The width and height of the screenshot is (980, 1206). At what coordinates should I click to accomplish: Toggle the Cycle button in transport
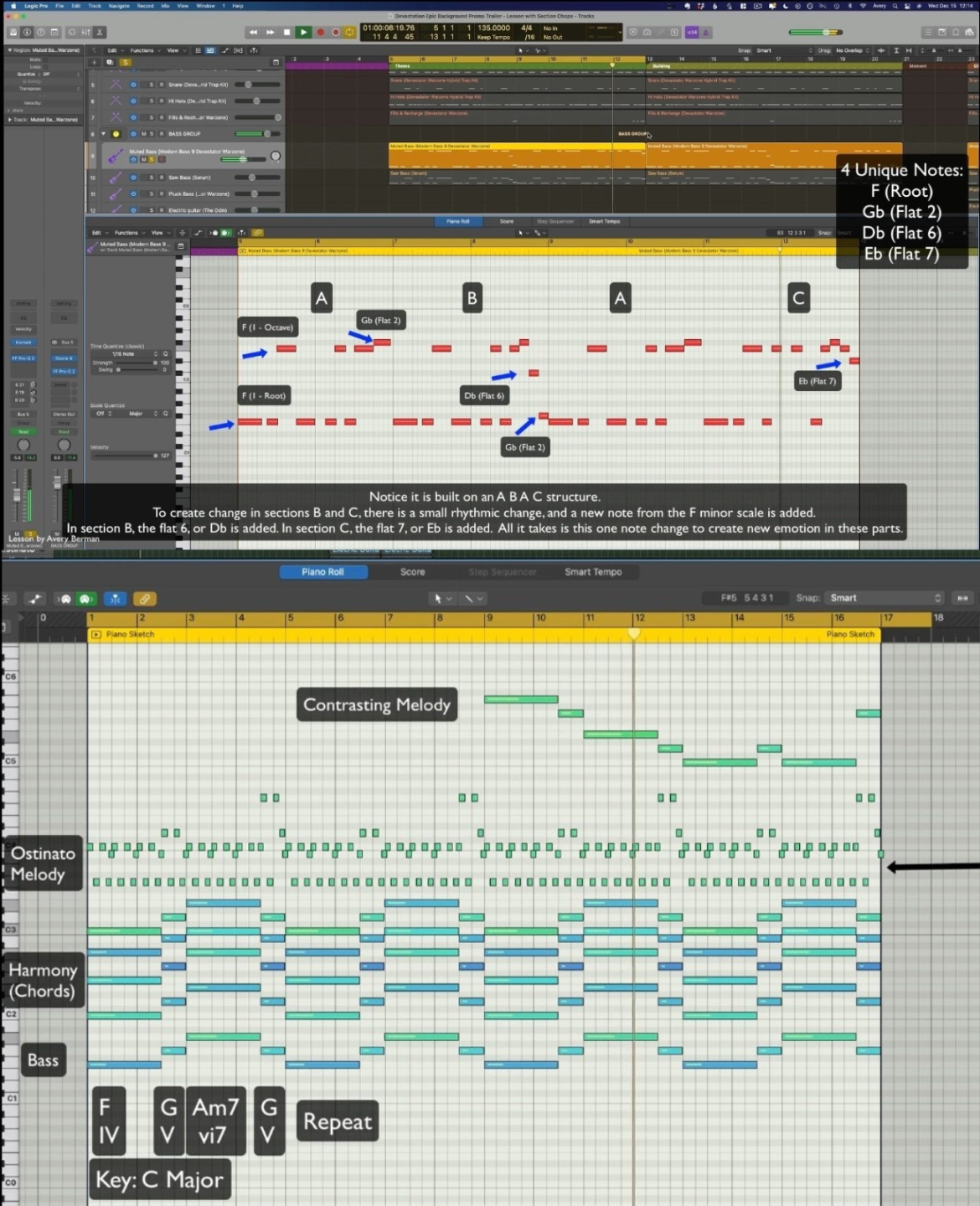coord(350,33)
